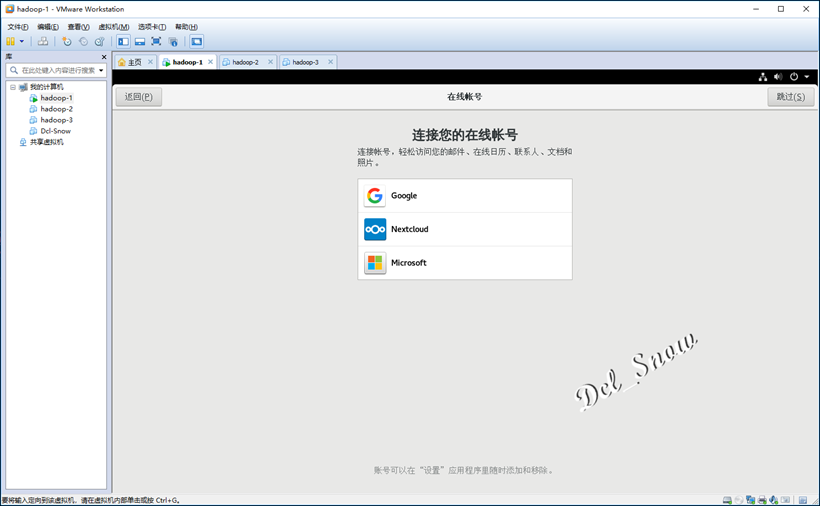Click the VMware Workstation title bar icon
The width and height of the screenshot is (820, 506).
(9, 9)
